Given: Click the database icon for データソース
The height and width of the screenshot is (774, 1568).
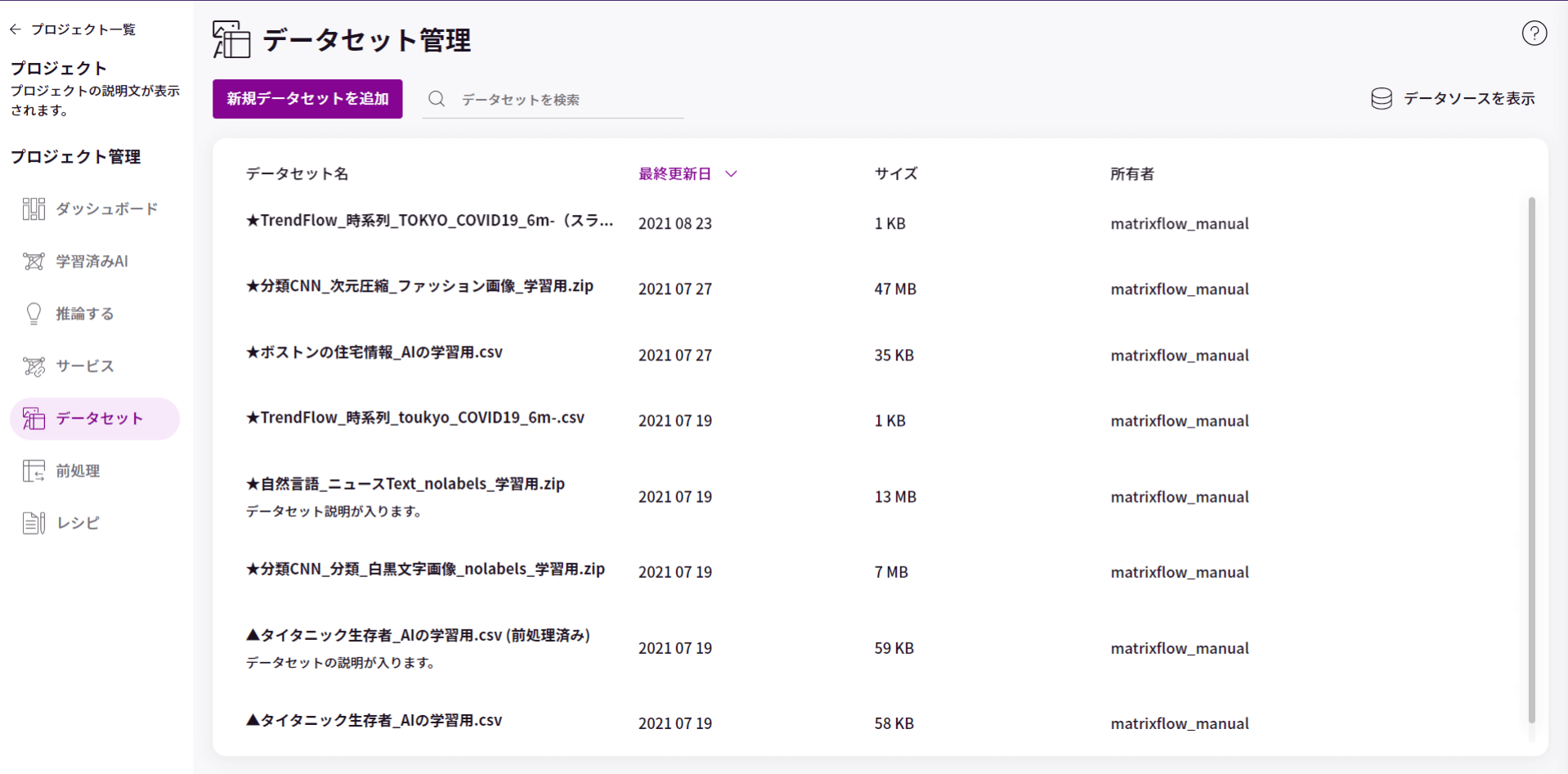Looking at the screenshot, I should coord(1381,99).
